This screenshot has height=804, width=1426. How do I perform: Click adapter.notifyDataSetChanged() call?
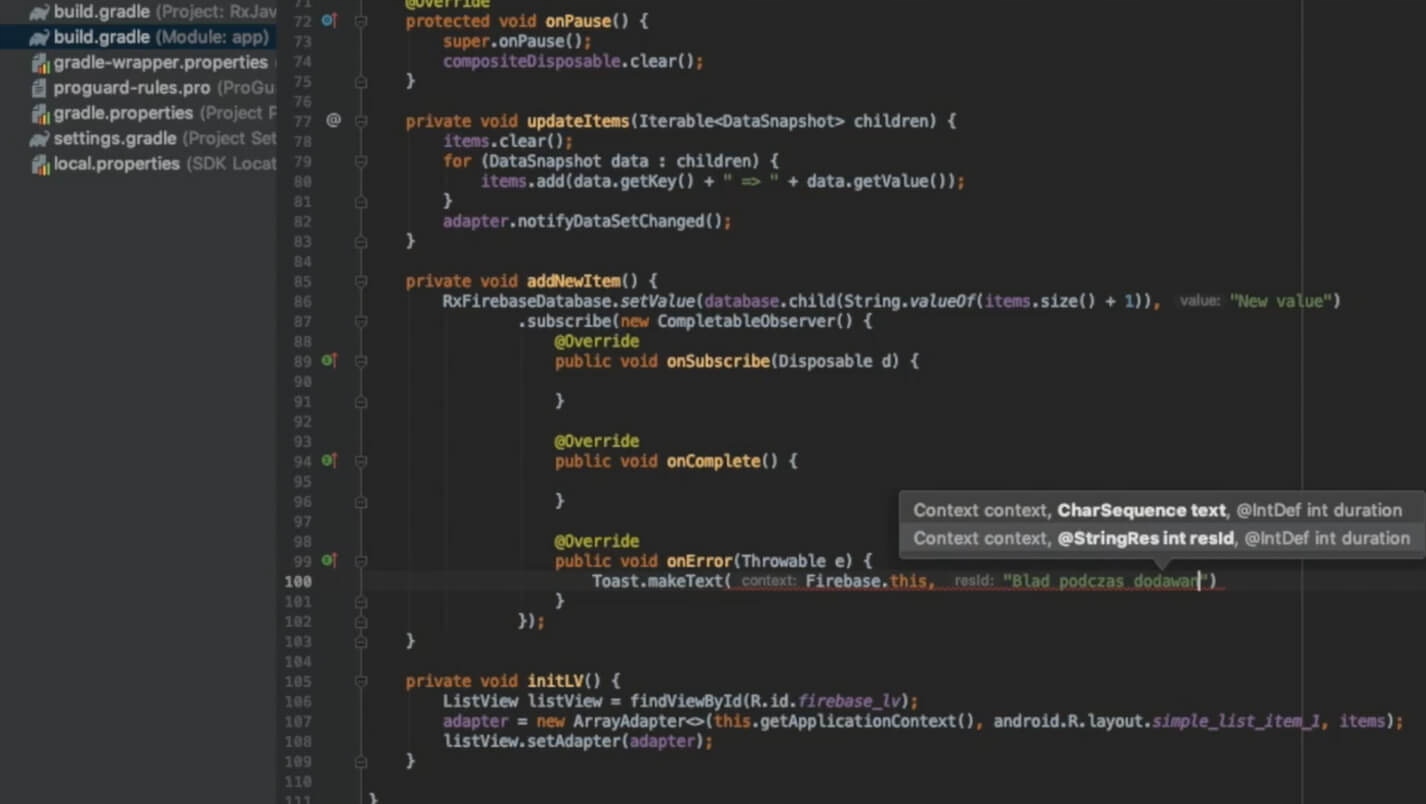pyautogui.click(x=587, y=221)
